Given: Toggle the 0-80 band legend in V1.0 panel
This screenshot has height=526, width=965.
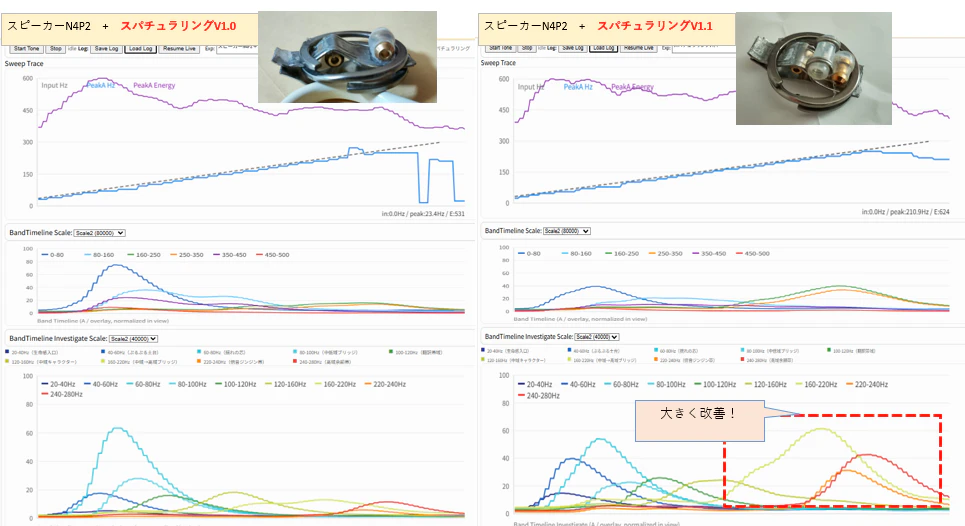Looking at the screenshot, I should pyautogui.click(x=53, y=255).
